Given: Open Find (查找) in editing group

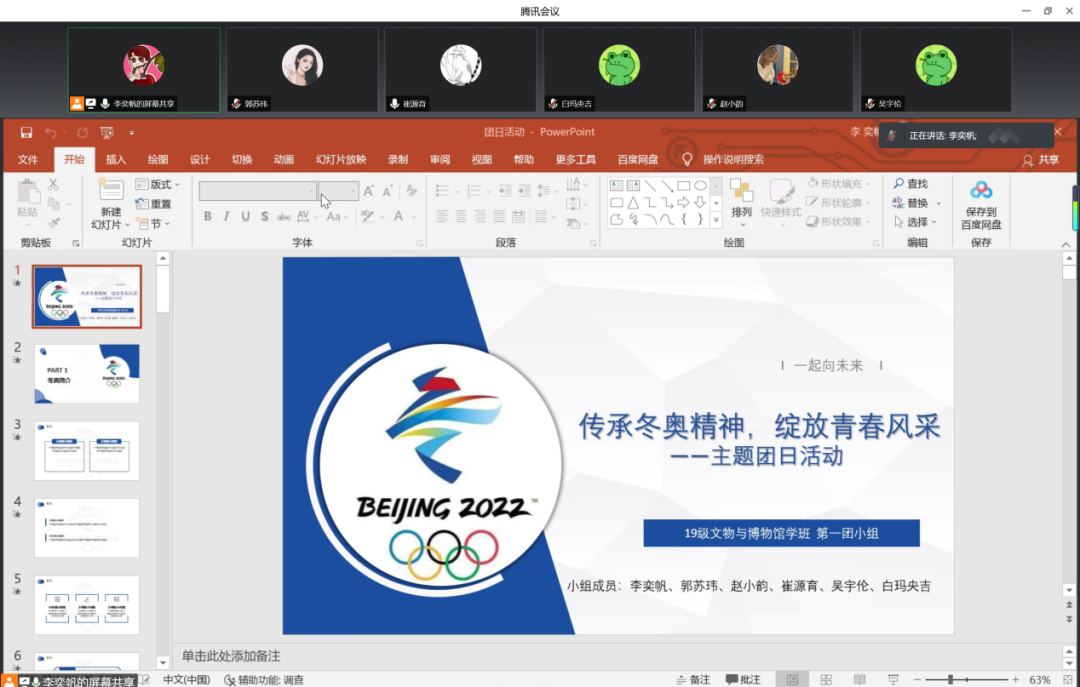Looking at the screenshot, I should [910, 184].
